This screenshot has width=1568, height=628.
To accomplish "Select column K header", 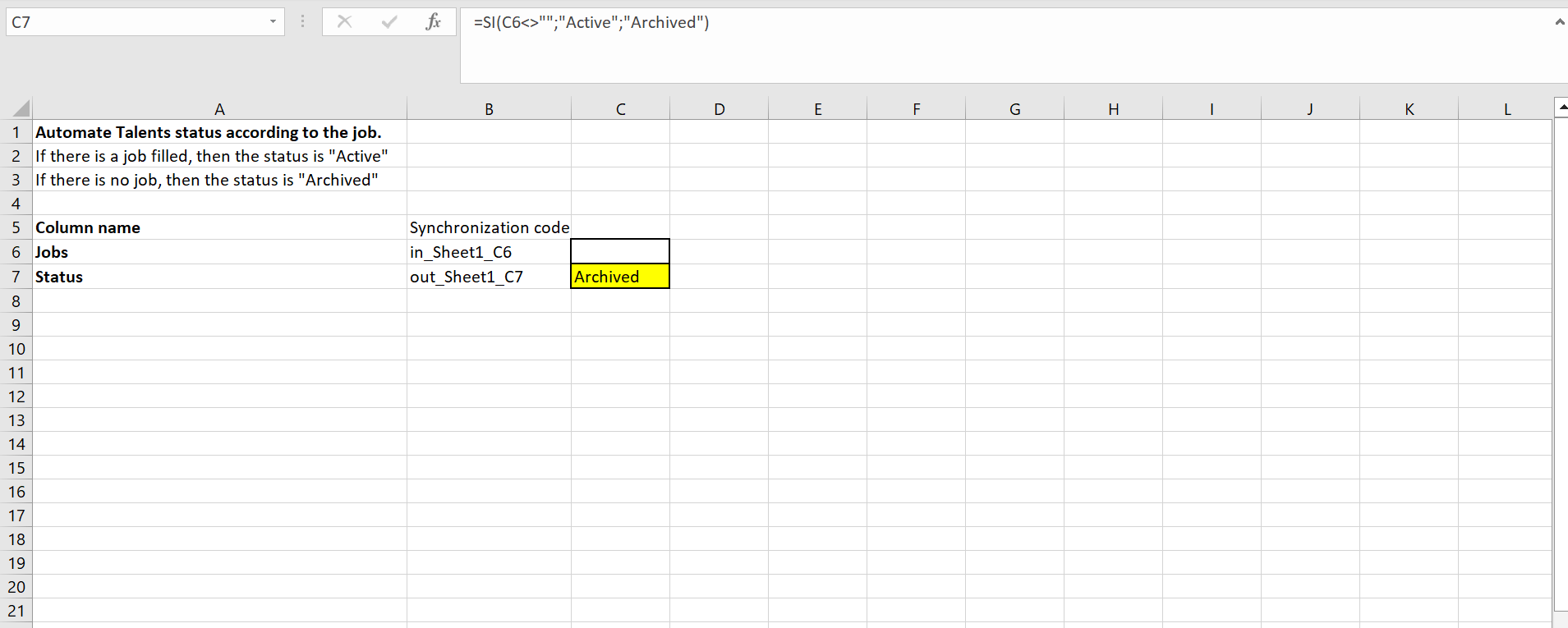I will [1409, 108].
